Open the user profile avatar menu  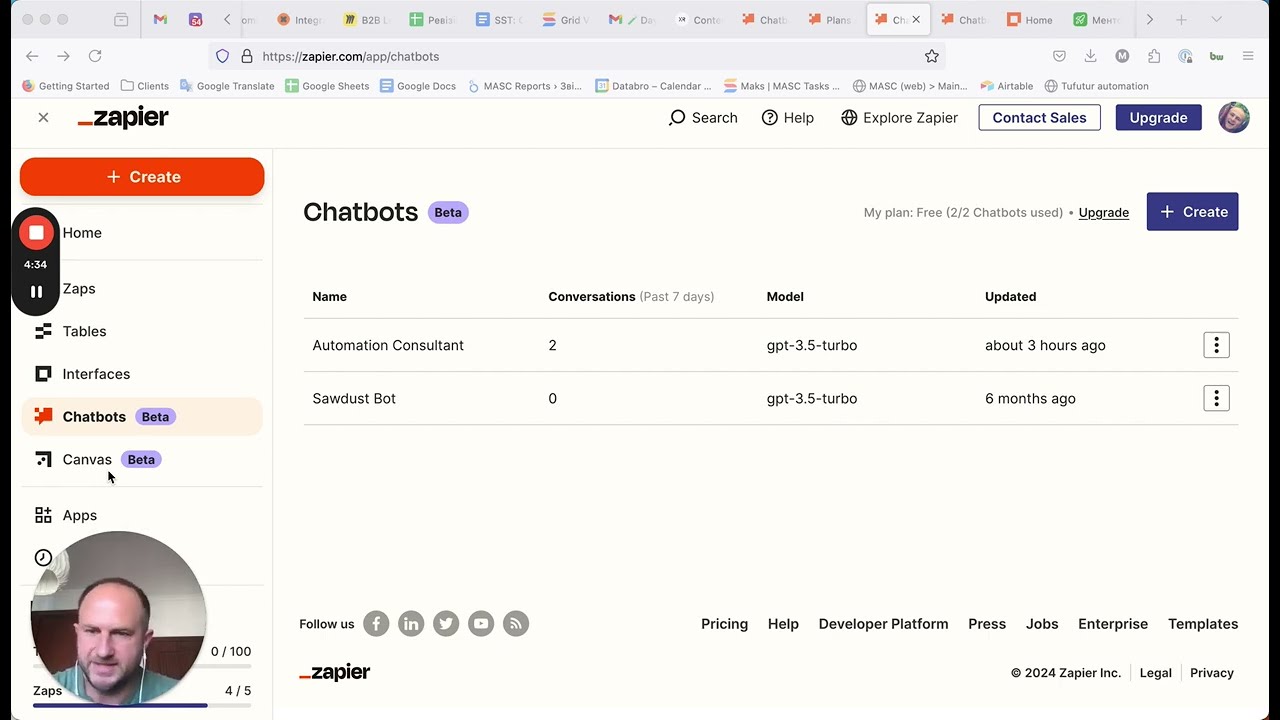[x=1234, y=118]
